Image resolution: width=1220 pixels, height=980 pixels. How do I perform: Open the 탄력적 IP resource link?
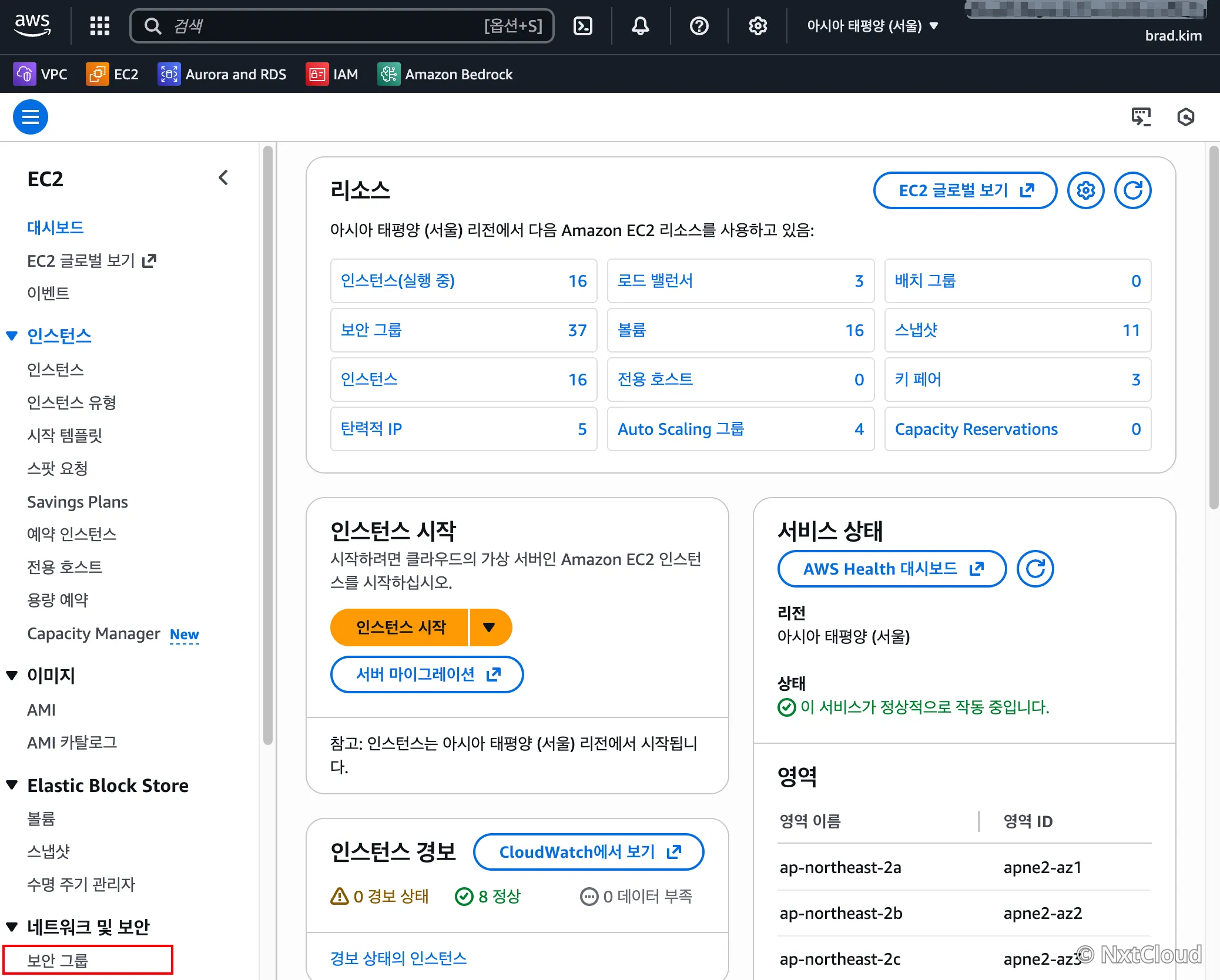pyautogui.click(x=371, y=429)
